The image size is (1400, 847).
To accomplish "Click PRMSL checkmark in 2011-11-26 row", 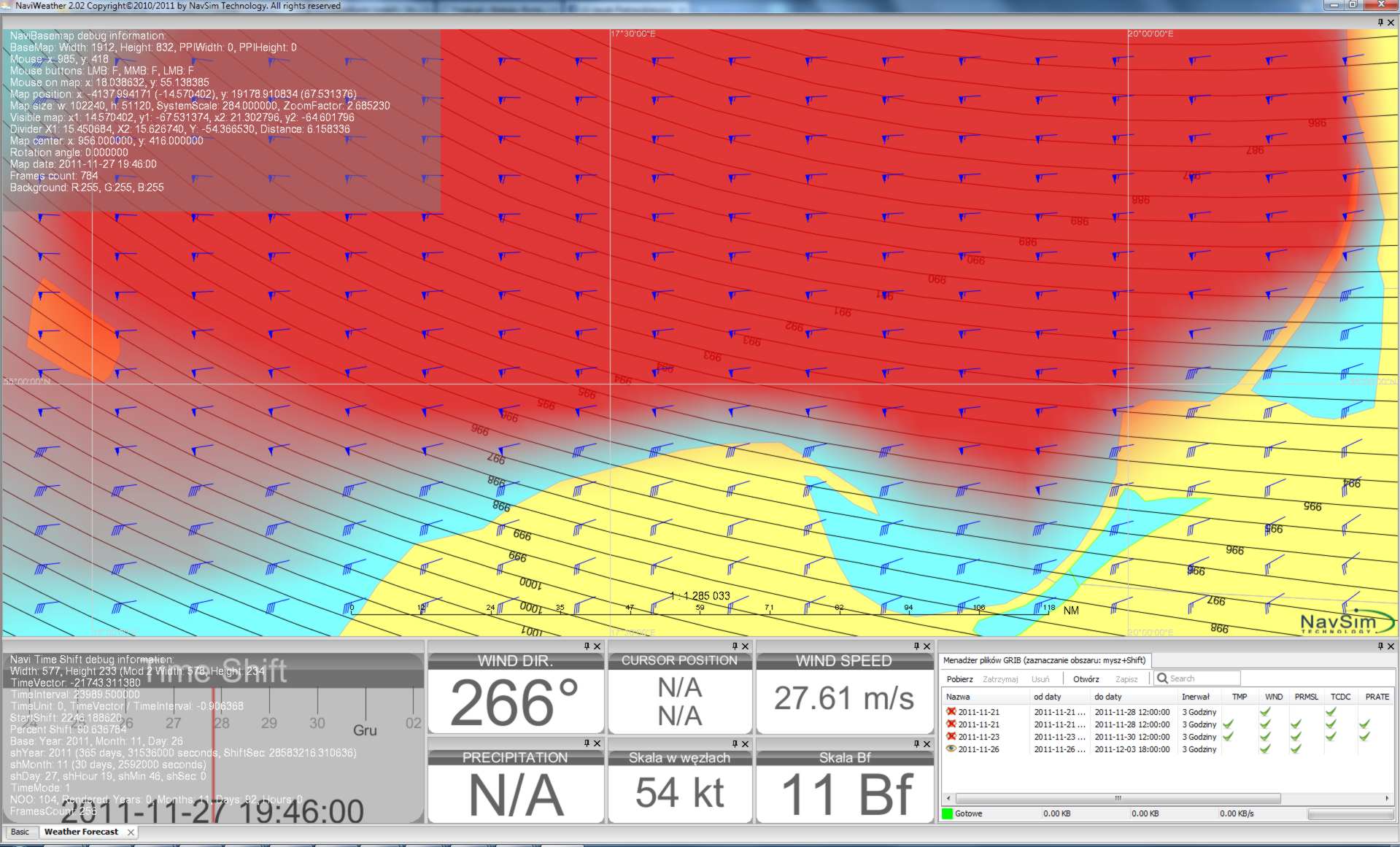I will coord(1296,749).
